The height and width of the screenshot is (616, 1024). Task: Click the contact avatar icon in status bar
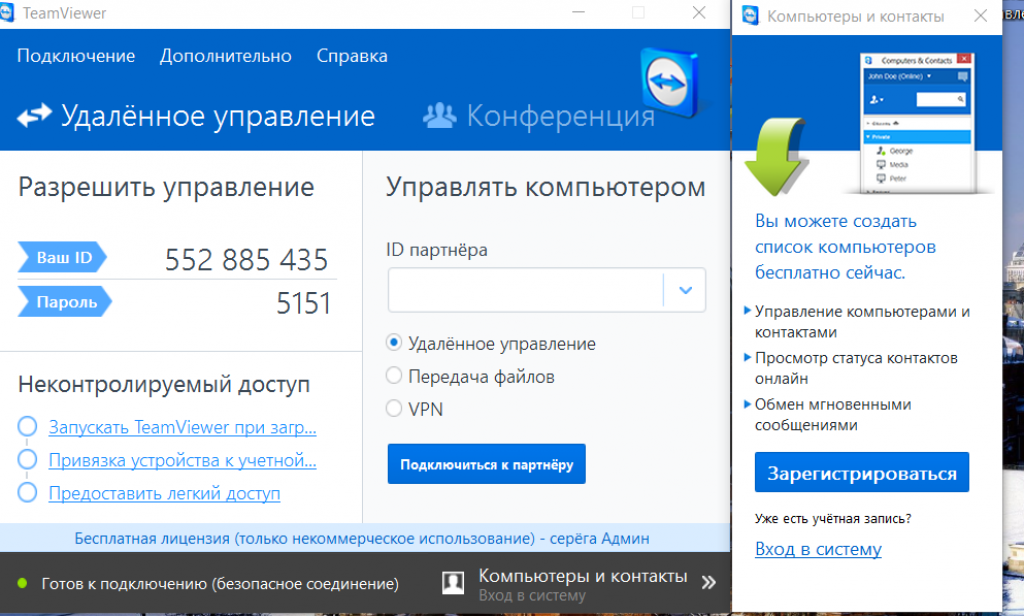click(453, 582)
